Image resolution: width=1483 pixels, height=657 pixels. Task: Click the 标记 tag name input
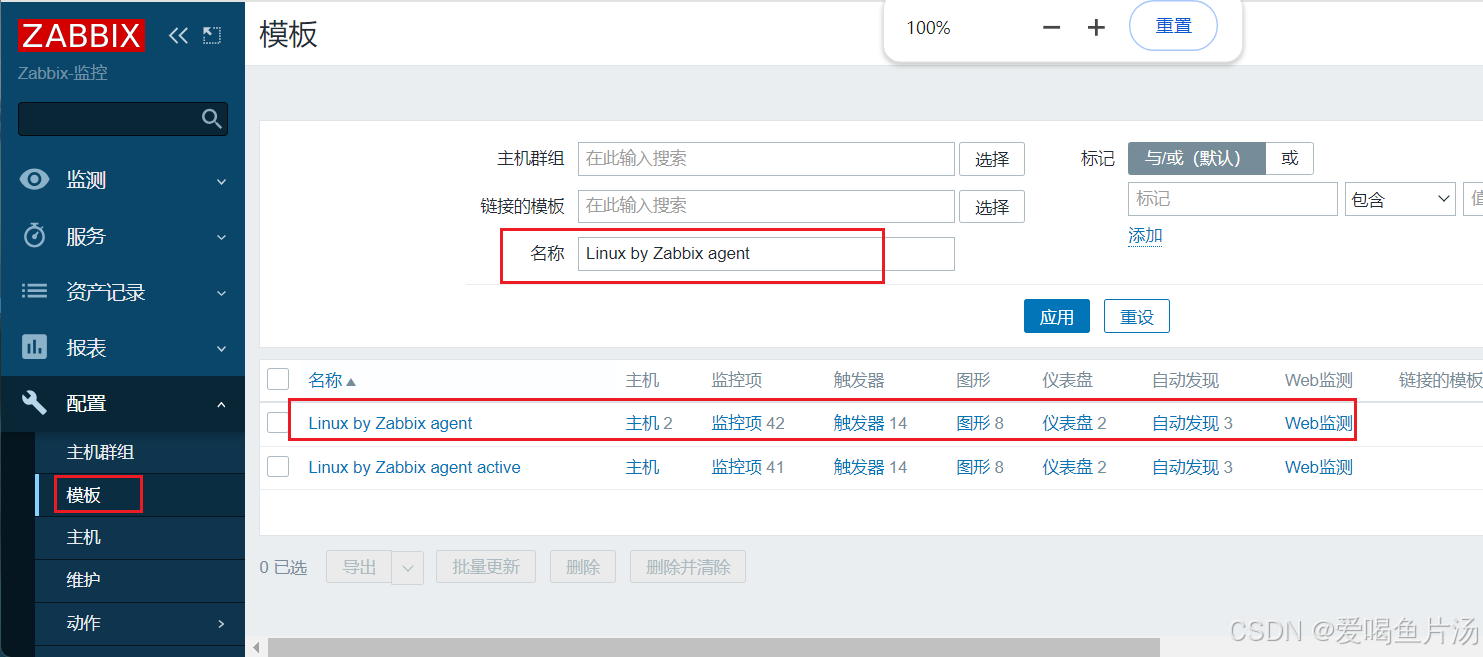(x=1232, y=199)
